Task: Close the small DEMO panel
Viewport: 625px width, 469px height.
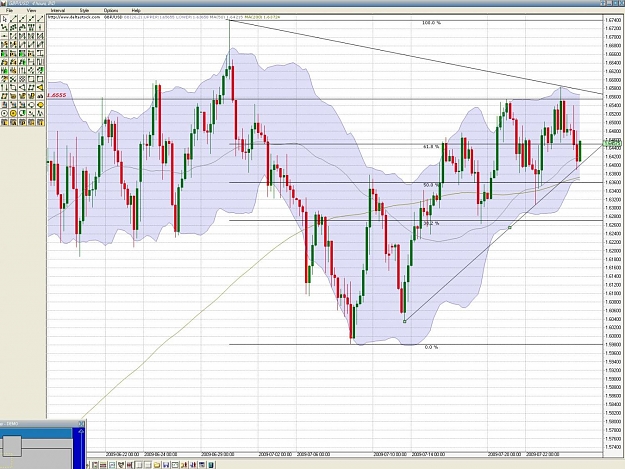Action: point(81,424)
